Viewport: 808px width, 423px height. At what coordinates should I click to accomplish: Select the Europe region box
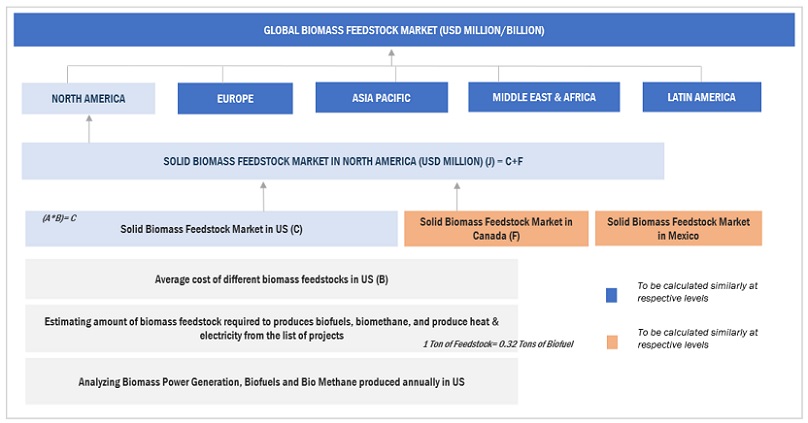pyautogui.click(x=235, y=98)
